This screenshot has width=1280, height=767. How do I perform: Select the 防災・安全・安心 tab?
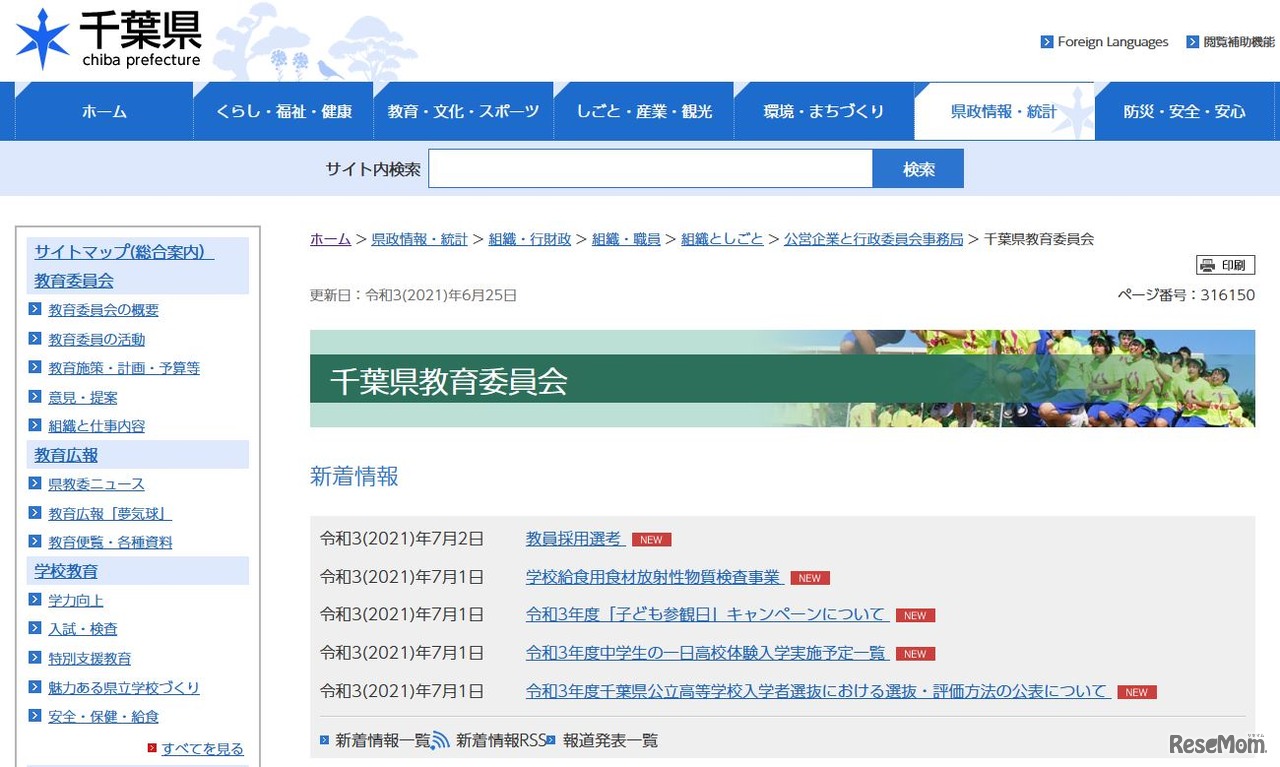point(1184,112)
